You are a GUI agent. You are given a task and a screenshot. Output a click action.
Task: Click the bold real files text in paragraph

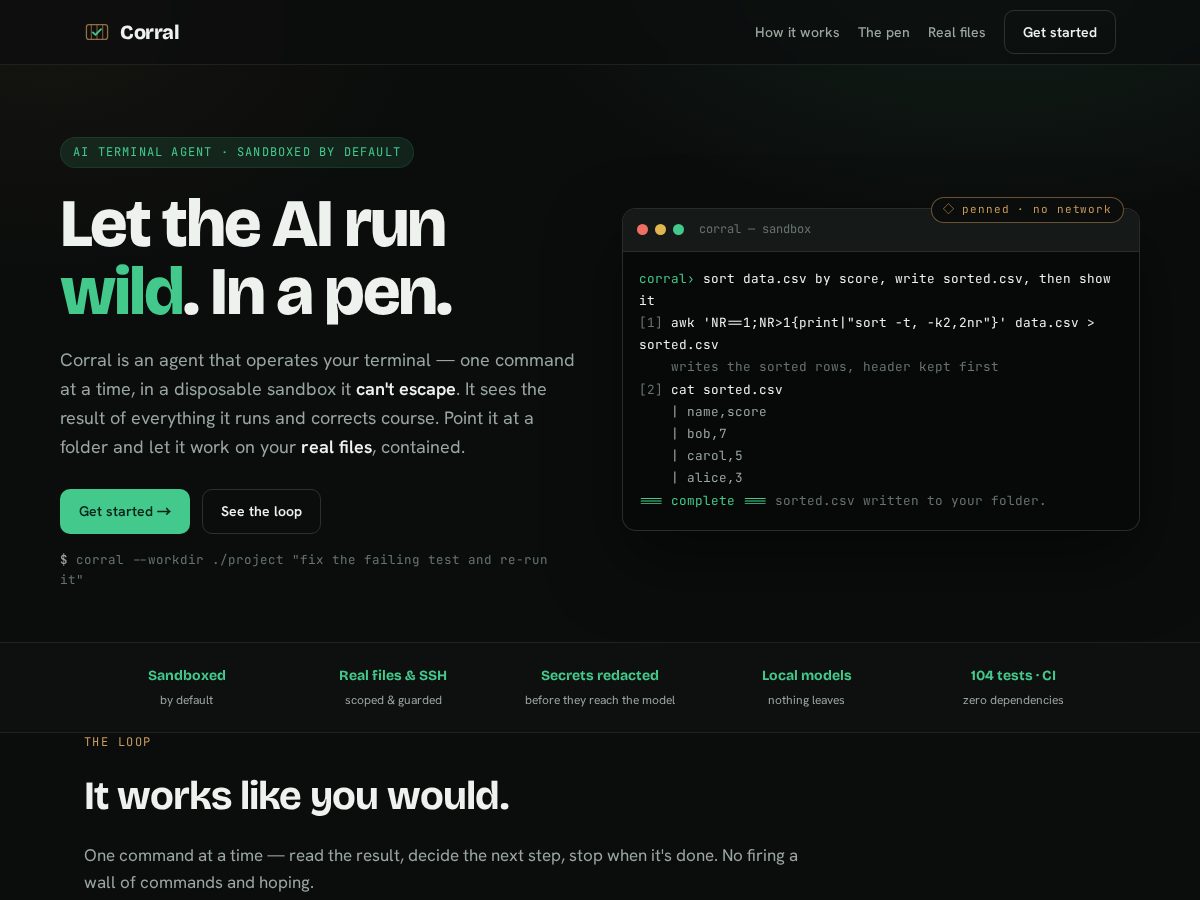click(336, 447)
